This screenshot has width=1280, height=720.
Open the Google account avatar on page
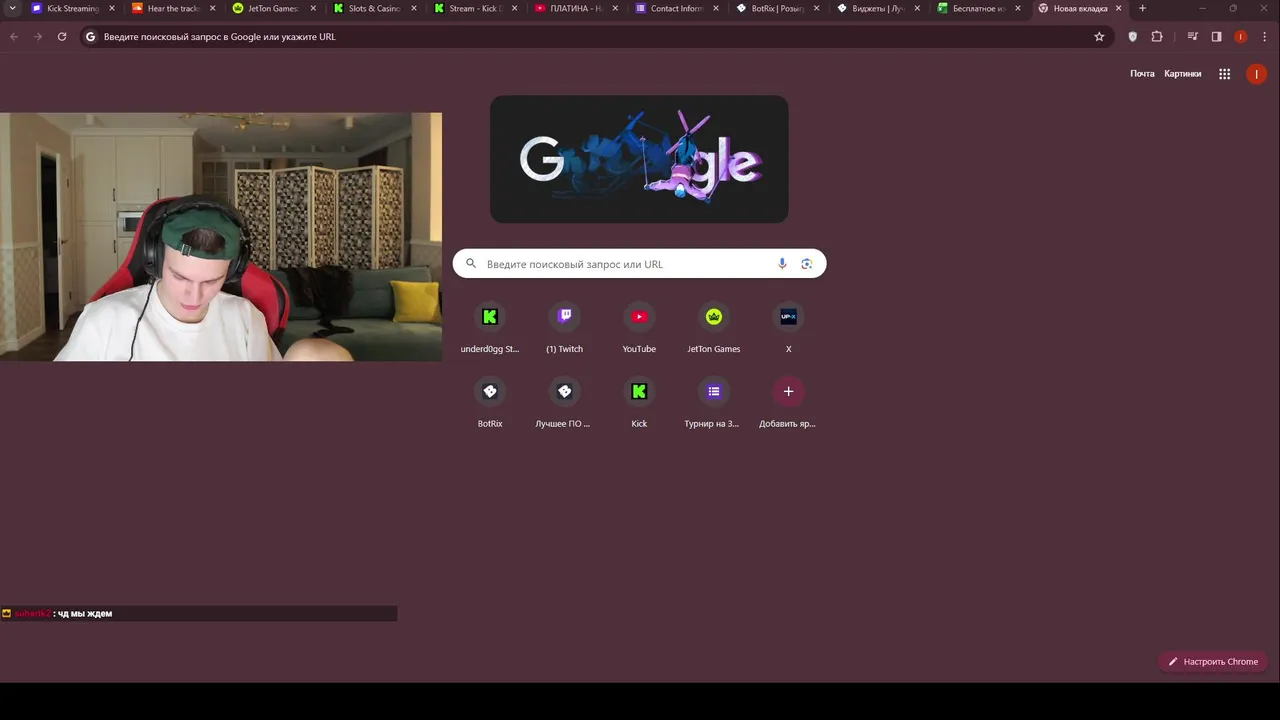[x=1257, y=74]
